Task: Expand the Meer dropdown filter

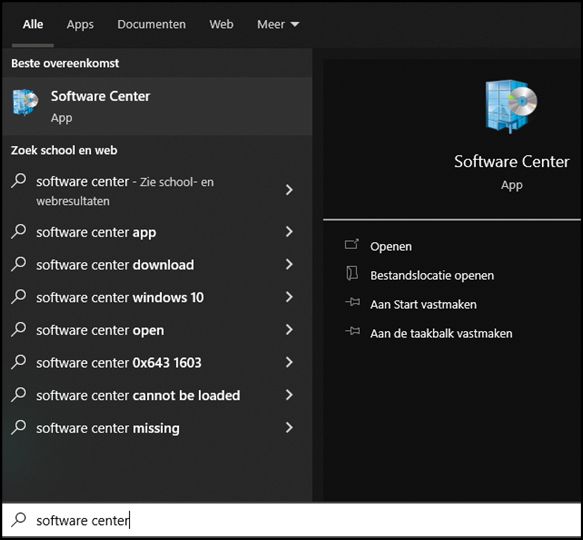Action: click(x=278, y=25)
